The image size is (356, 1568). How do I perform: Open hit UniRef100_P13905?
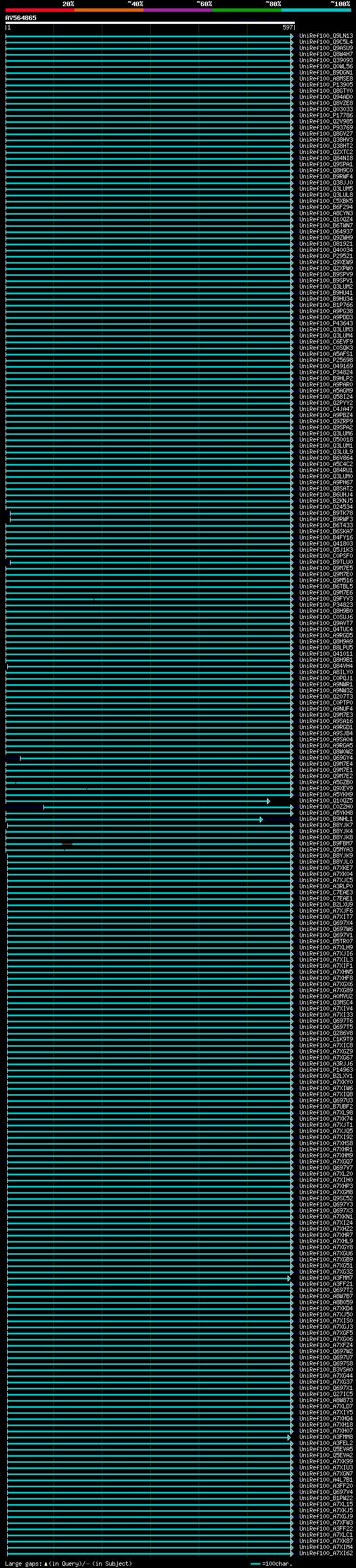325,85
